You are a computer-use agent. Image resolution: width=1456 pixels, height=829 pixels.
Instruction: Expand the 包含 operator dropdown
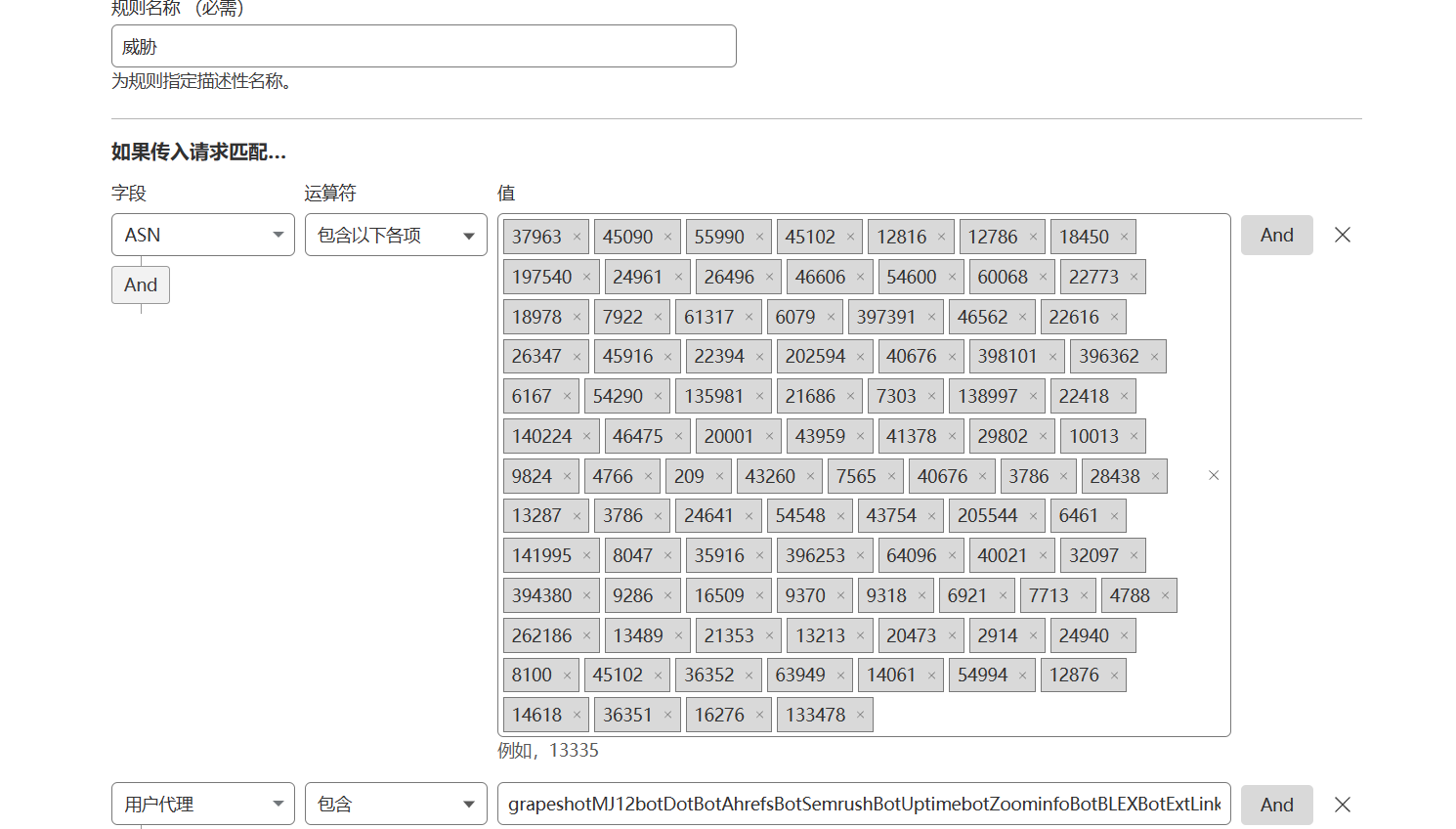pyautogui.click(x=396, y=805)
